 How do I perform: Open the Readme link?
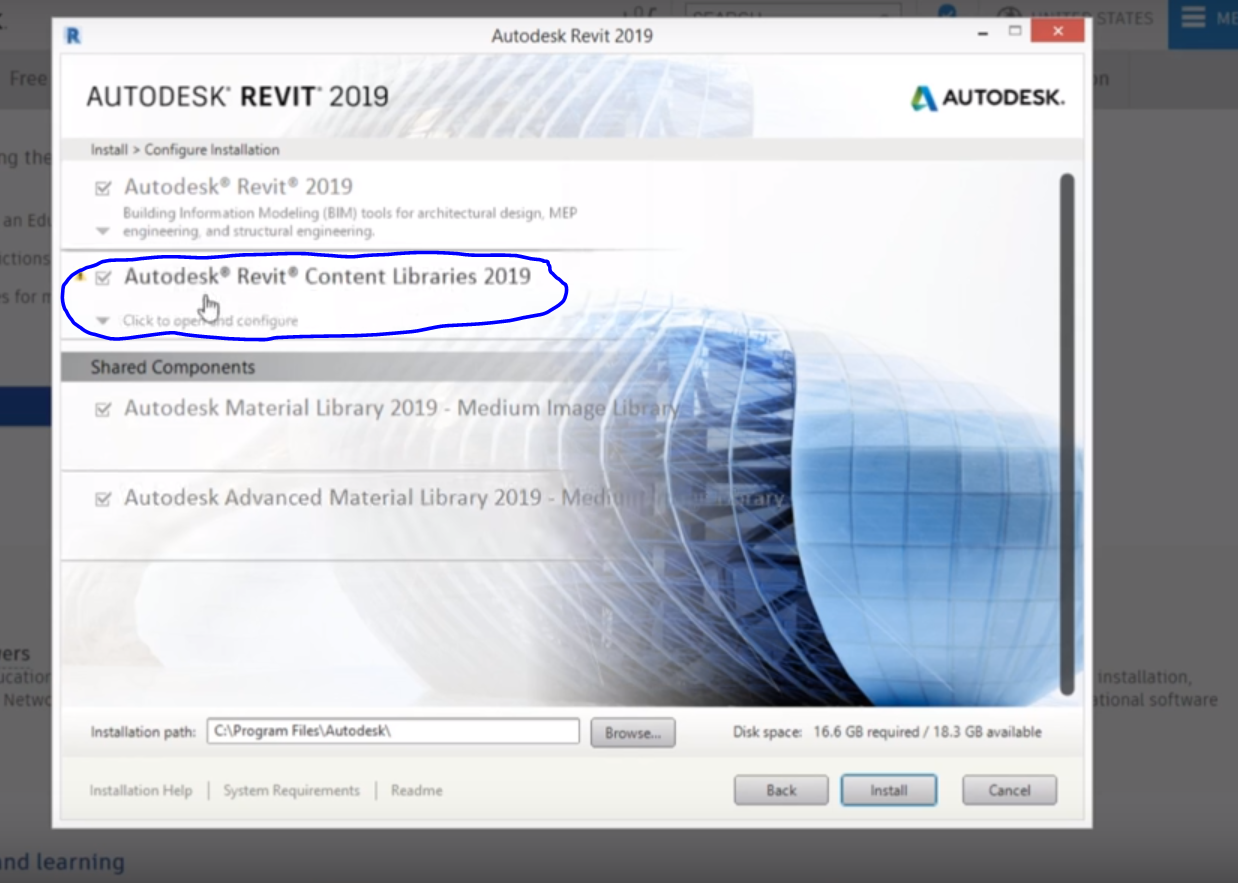point(416,790)
